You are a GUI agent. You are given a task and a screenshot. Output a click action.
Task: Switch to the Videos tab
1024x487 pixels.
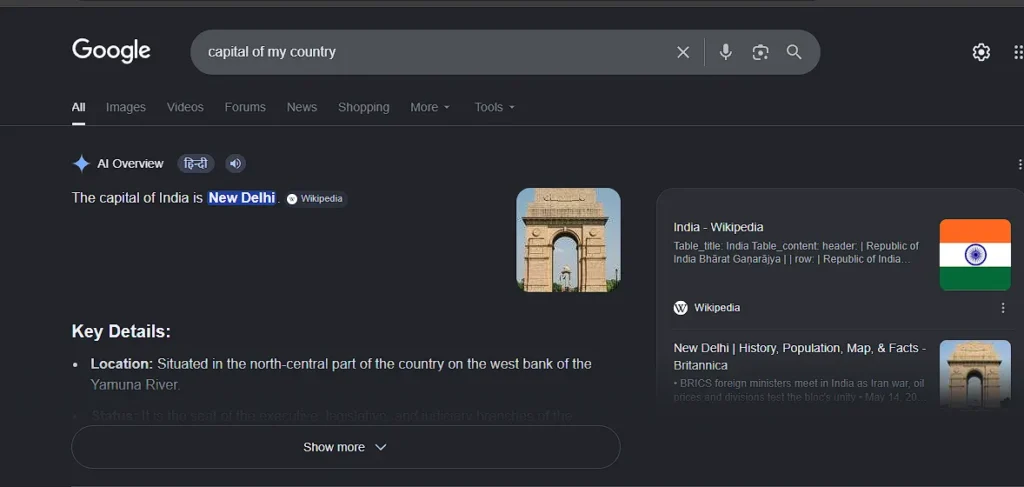coord(185,107)
